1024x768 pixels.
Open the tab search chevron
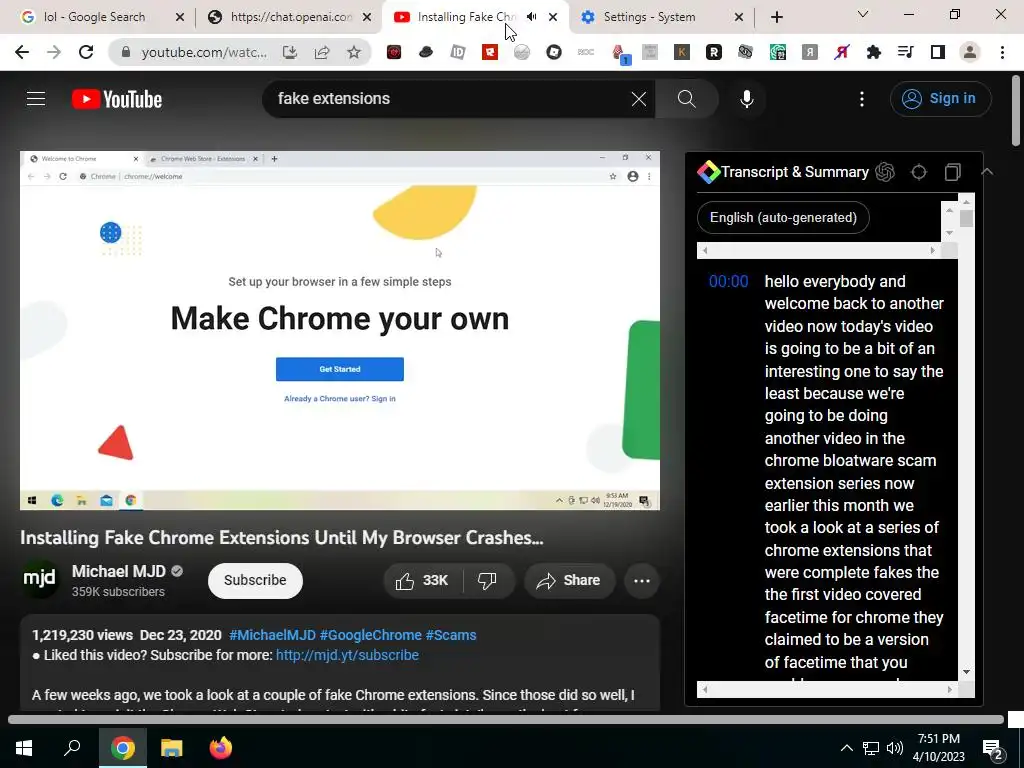pyautogui.click(x=863, y=14)
